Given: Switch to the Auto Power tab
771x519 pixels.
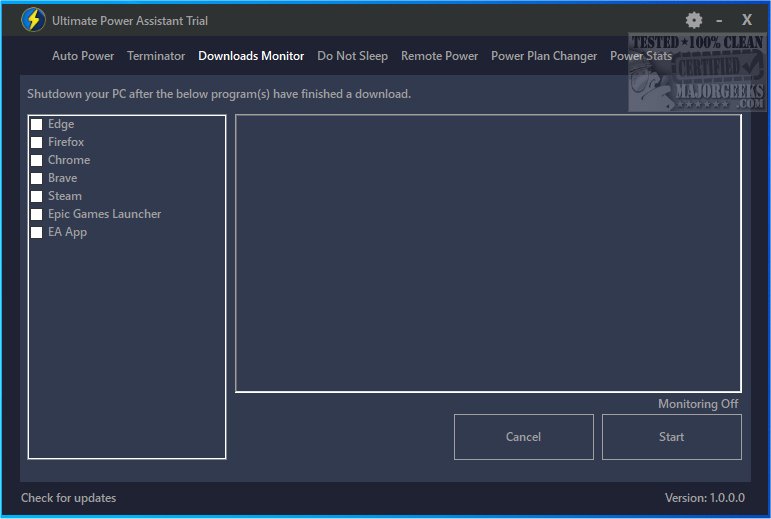Looking at the screenshot, I should (x=83, y=56).
